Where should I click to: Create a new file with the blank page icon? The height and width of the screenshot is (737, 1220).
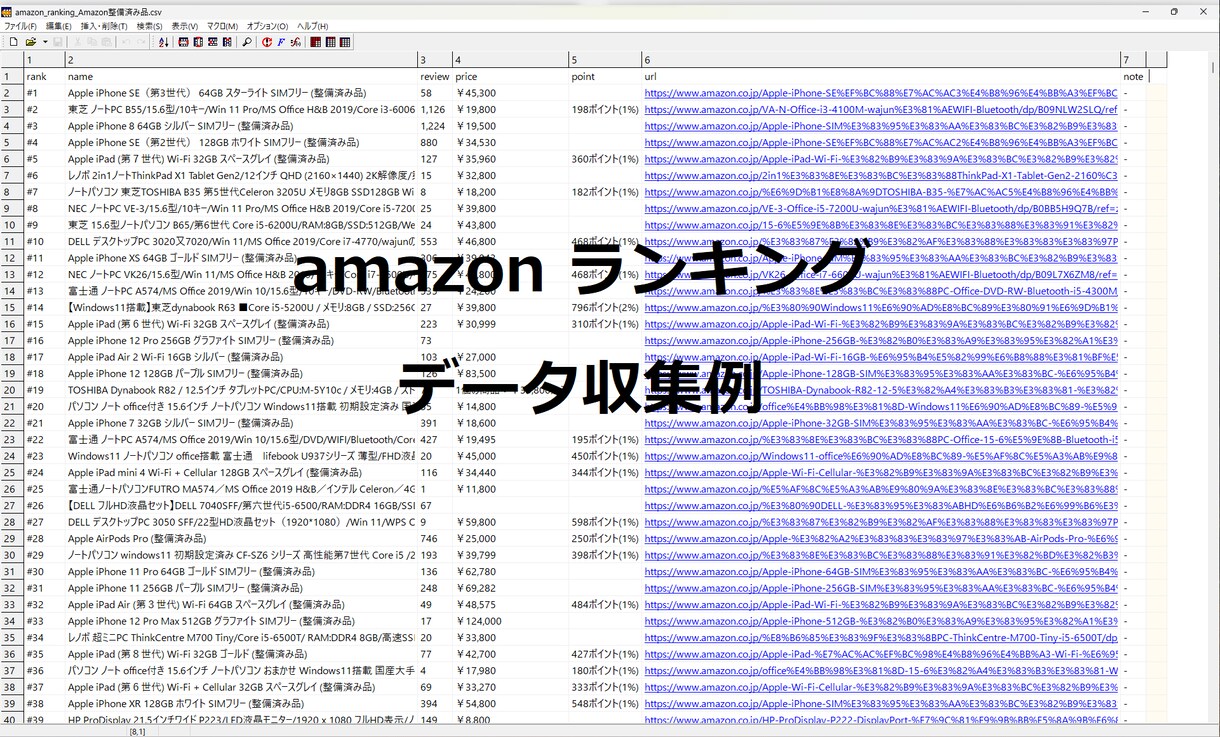(14, 42)
